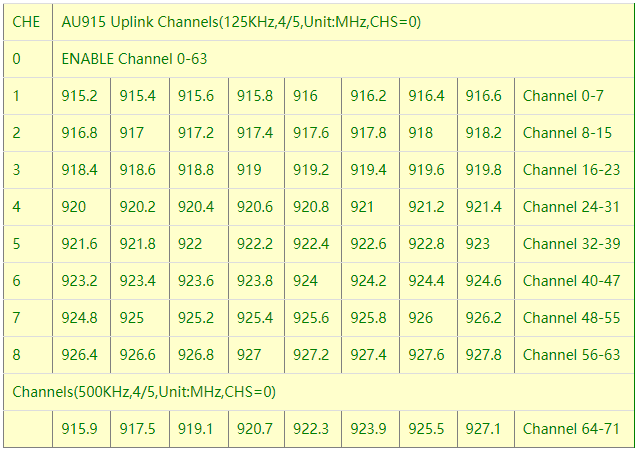Image resolution: width=638 pixels, height=451 pixels.
Task: Click the 919.6 cell
Action: tap(428, 170)
